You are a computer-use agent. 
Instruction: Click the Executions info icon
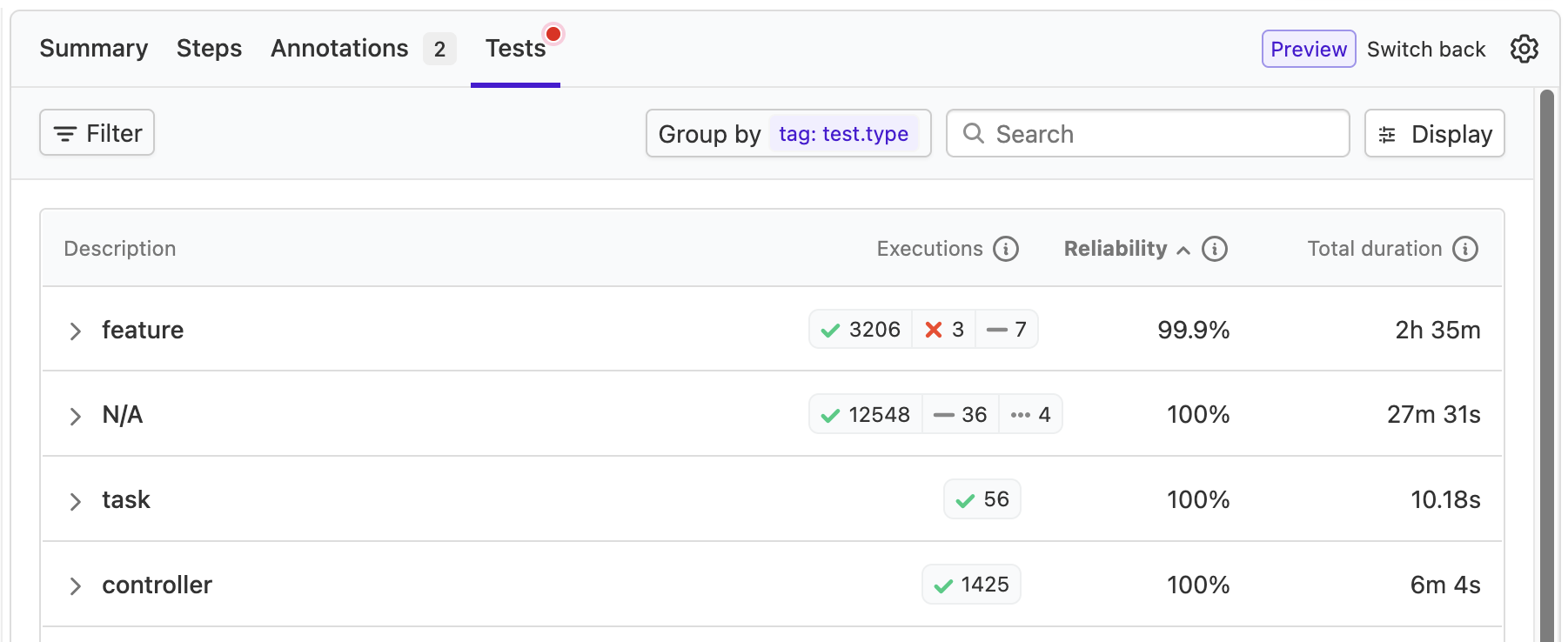pos(1006,249)
